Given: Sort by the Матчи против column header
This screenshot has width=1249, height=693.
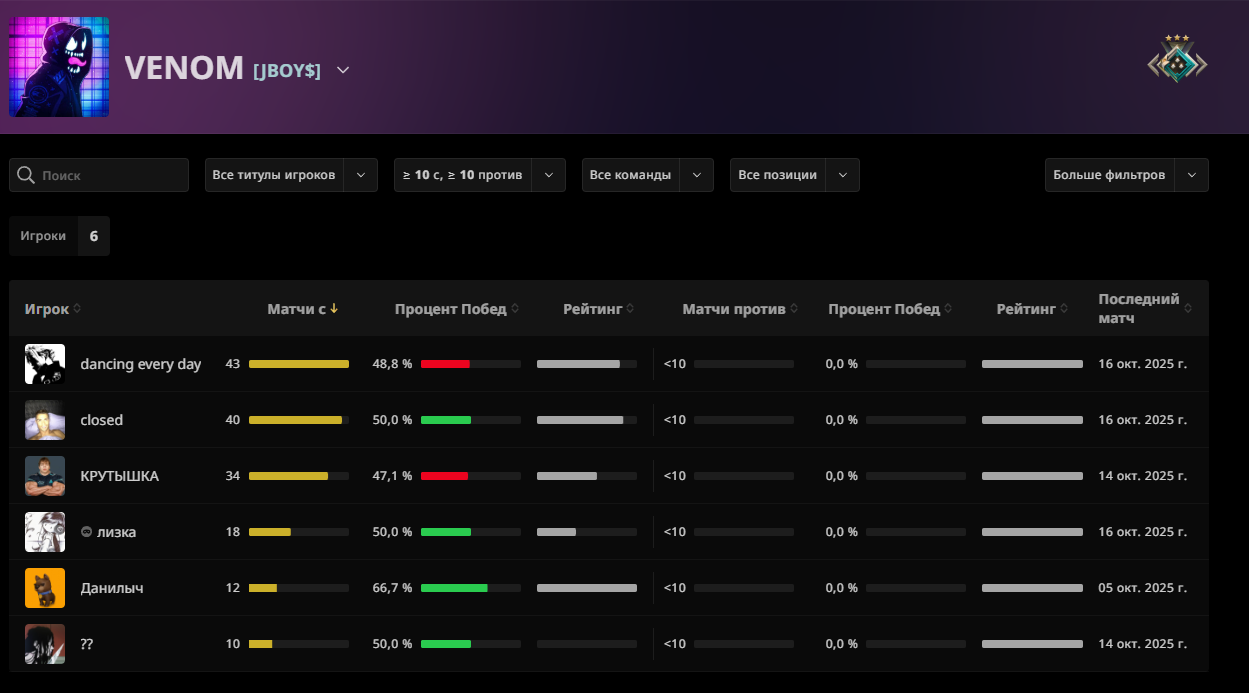Looking at the screenshot, I should point(740,309).
